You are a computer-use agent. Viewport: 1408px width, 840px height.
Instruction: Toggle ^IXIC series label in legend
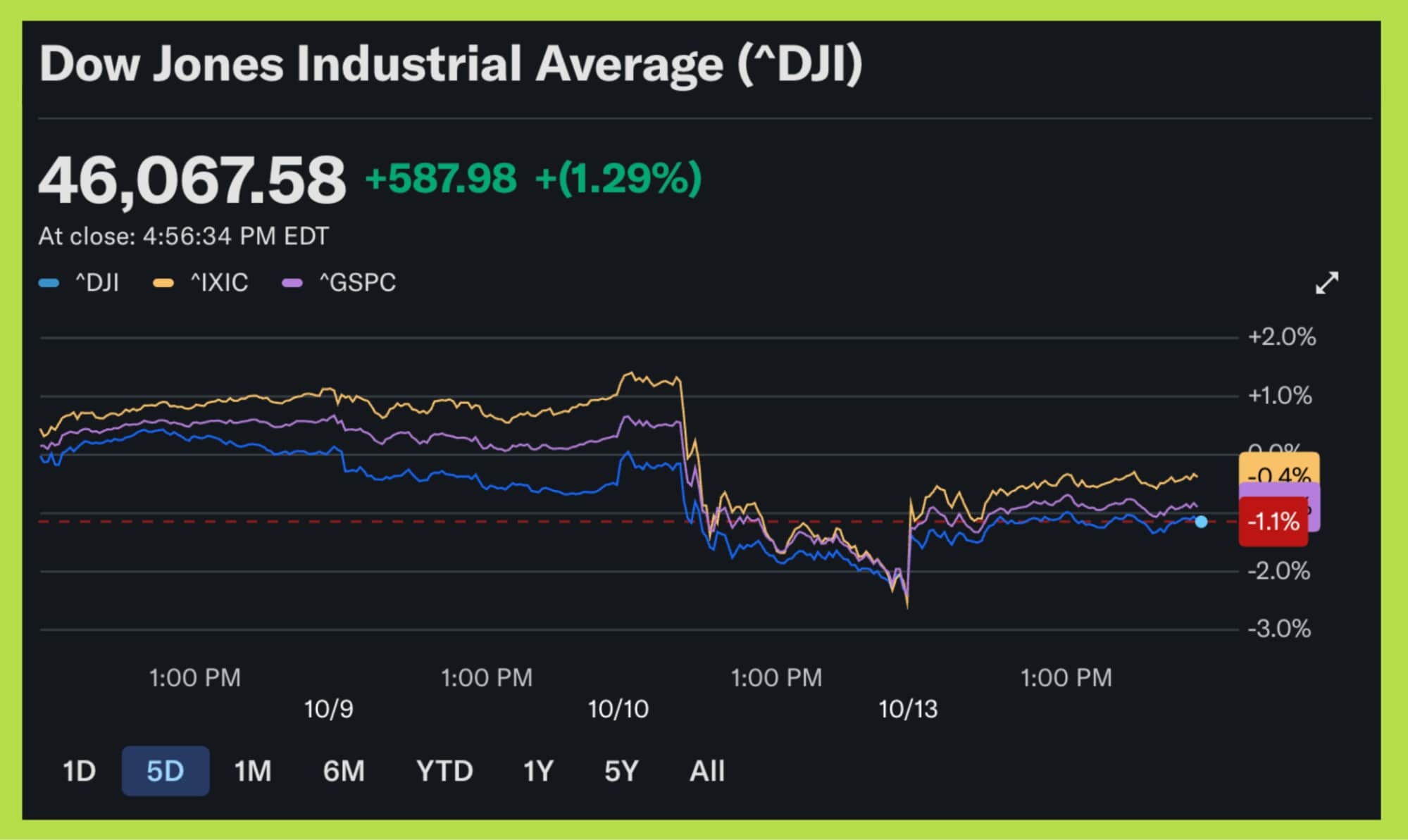(x=219, y=283)
